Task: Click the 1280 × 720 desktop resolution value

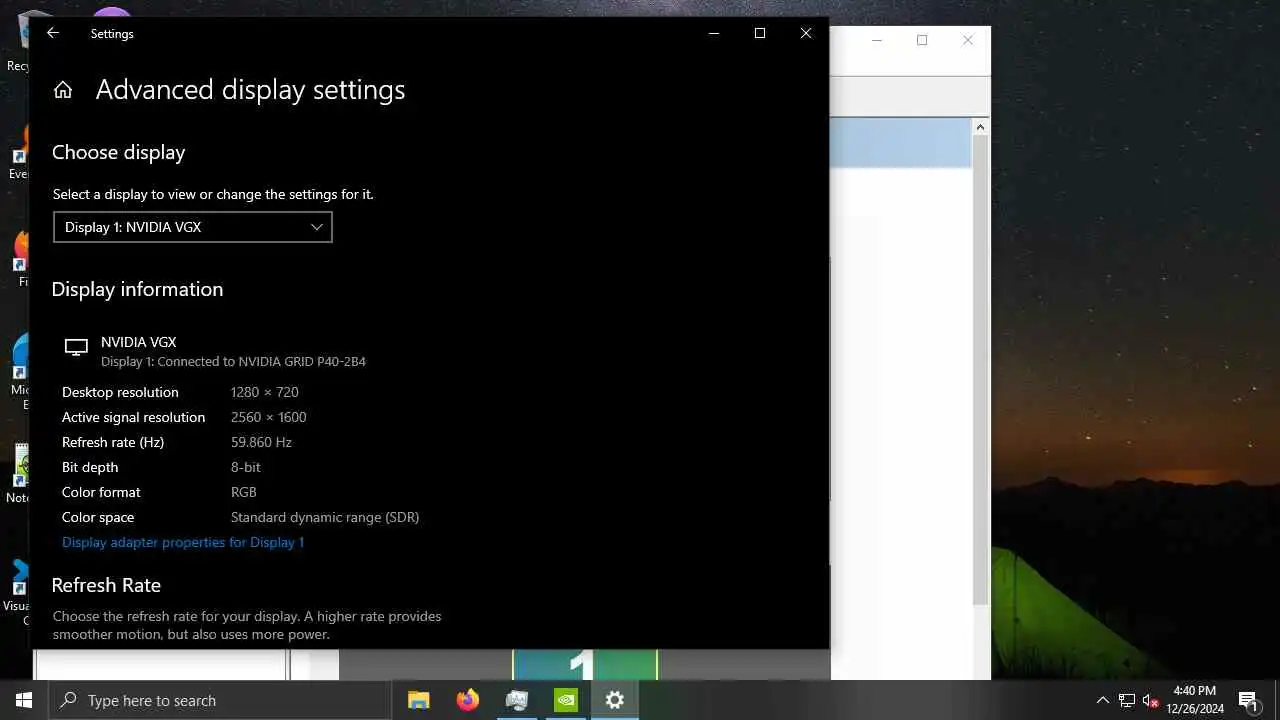Action: point(264,392)
